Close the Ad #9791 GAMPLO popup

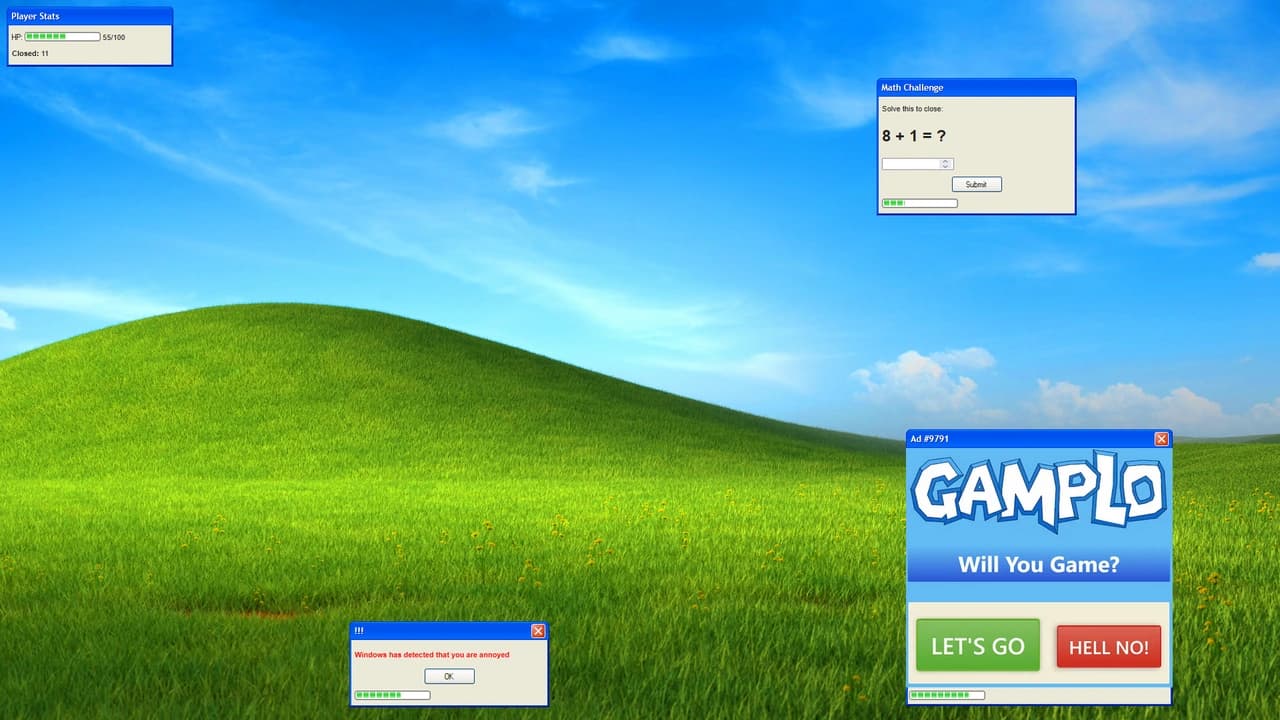(x=1161, y=438)
